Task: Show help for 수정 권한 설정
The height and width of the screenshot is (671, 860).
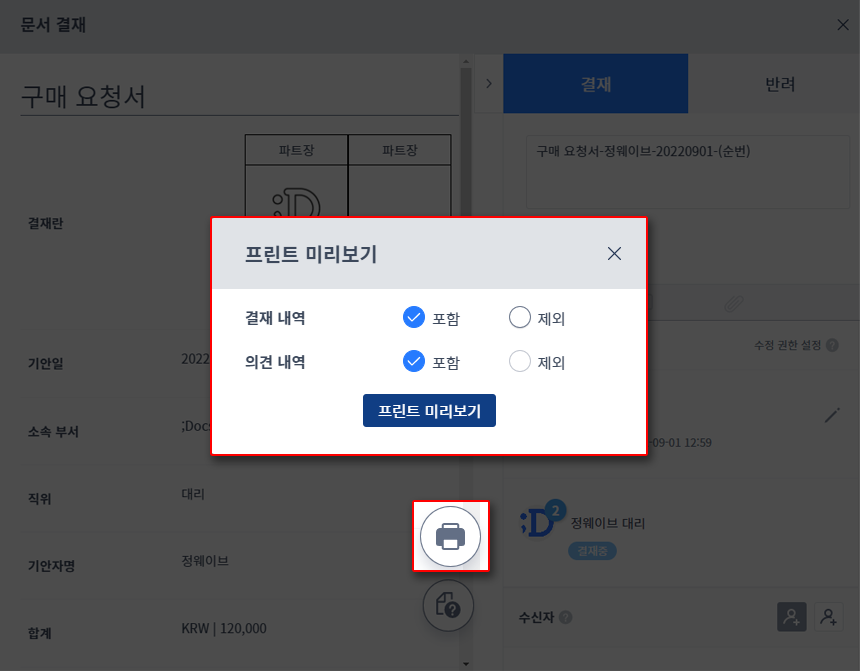Action: click(832, 345)
